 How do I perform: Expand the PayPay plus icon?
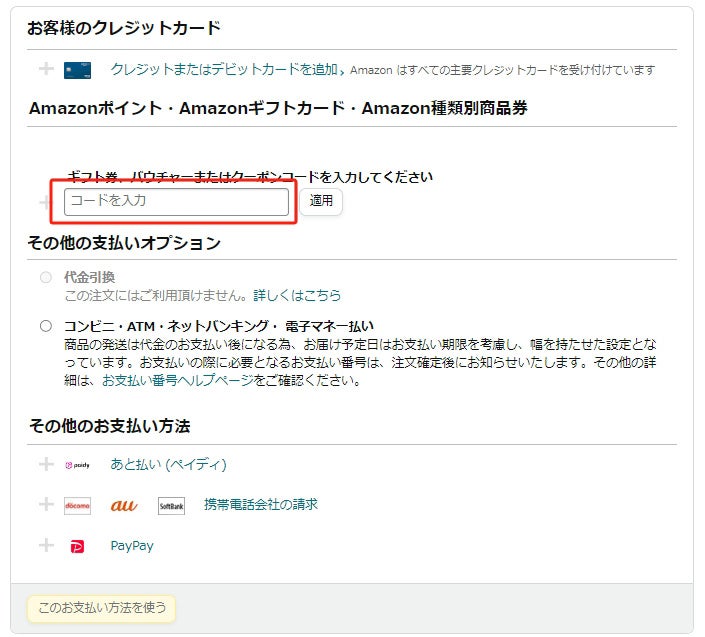(46, 545)
